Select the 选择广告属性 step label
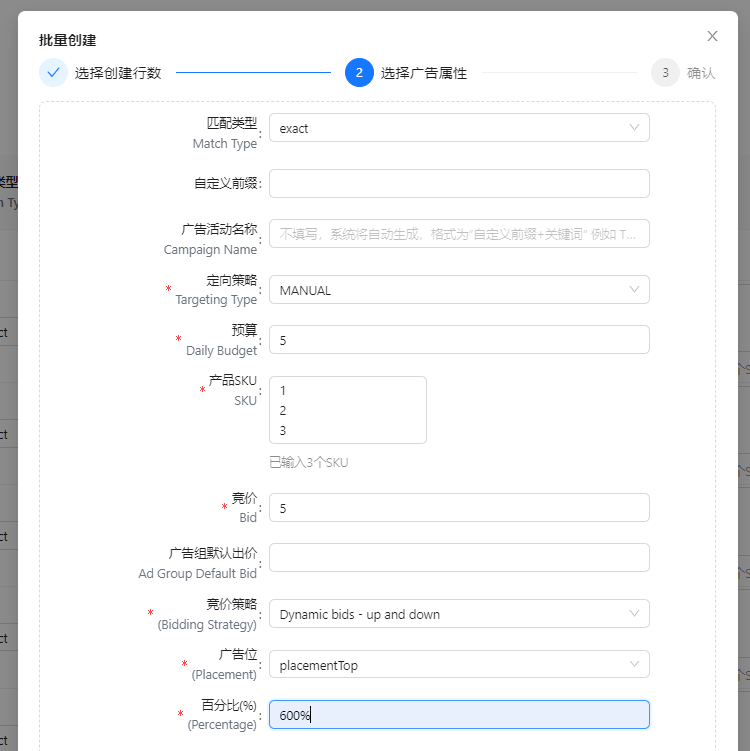 point(424,73)
